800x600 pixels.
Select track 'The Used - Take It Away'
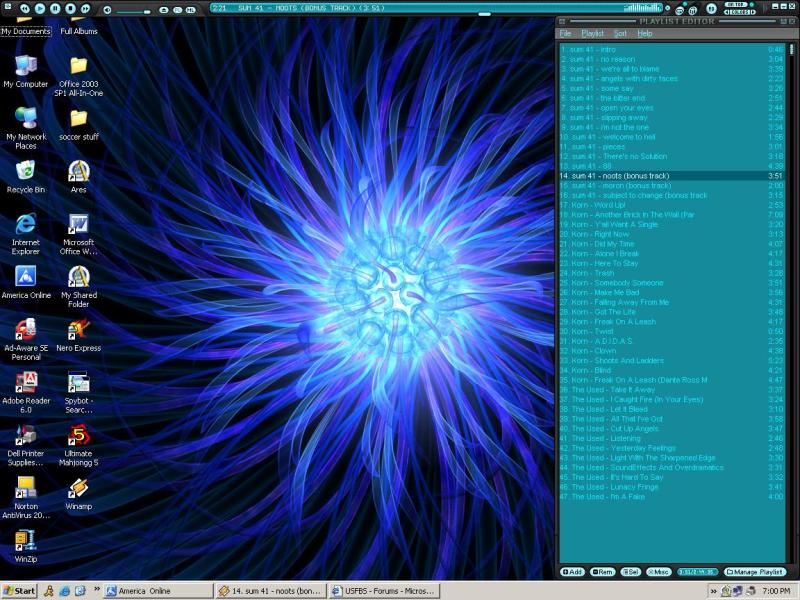tap(671, 390)
